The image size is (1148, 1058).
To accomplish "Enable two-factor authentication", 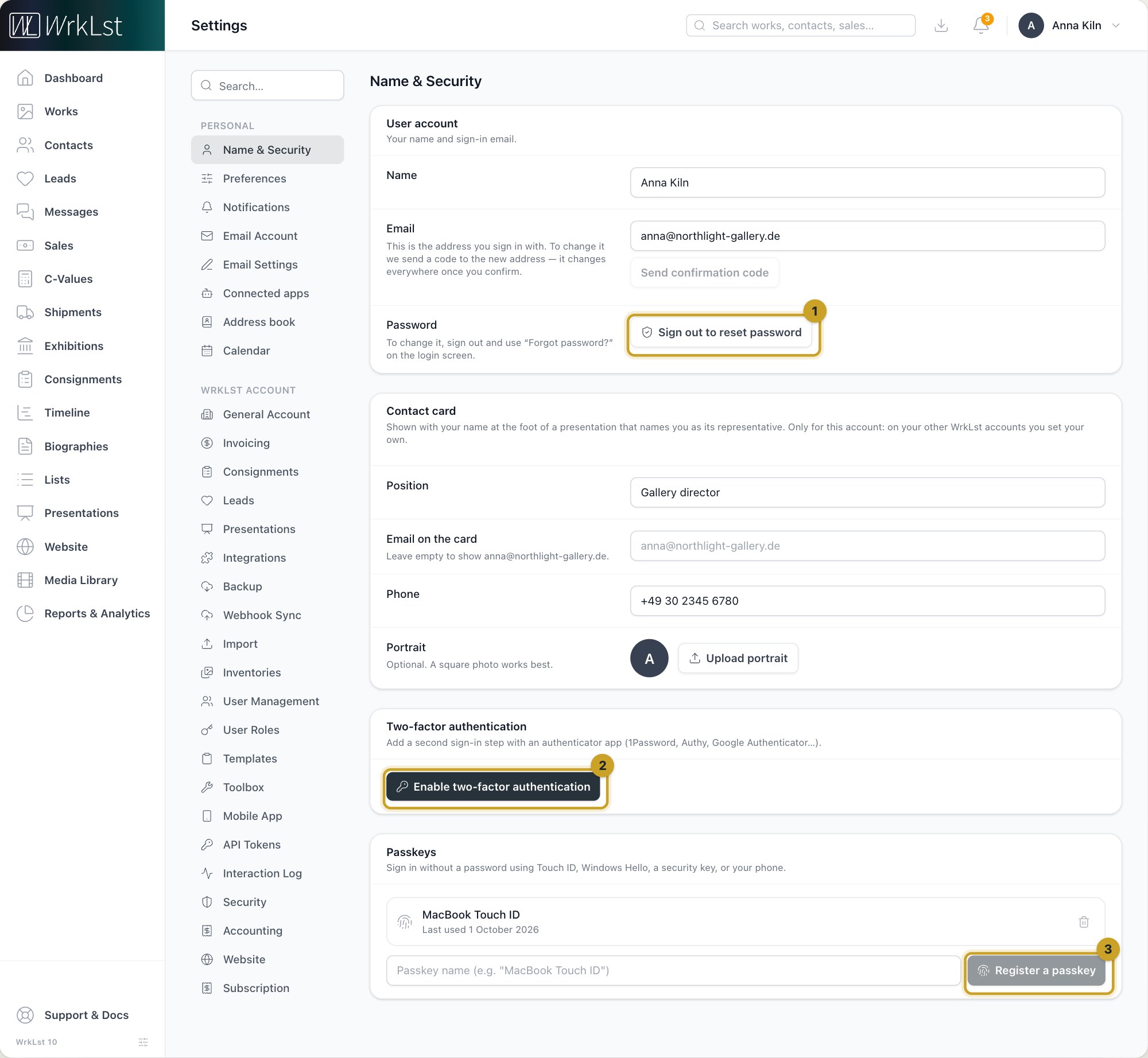I will (493, 787).
